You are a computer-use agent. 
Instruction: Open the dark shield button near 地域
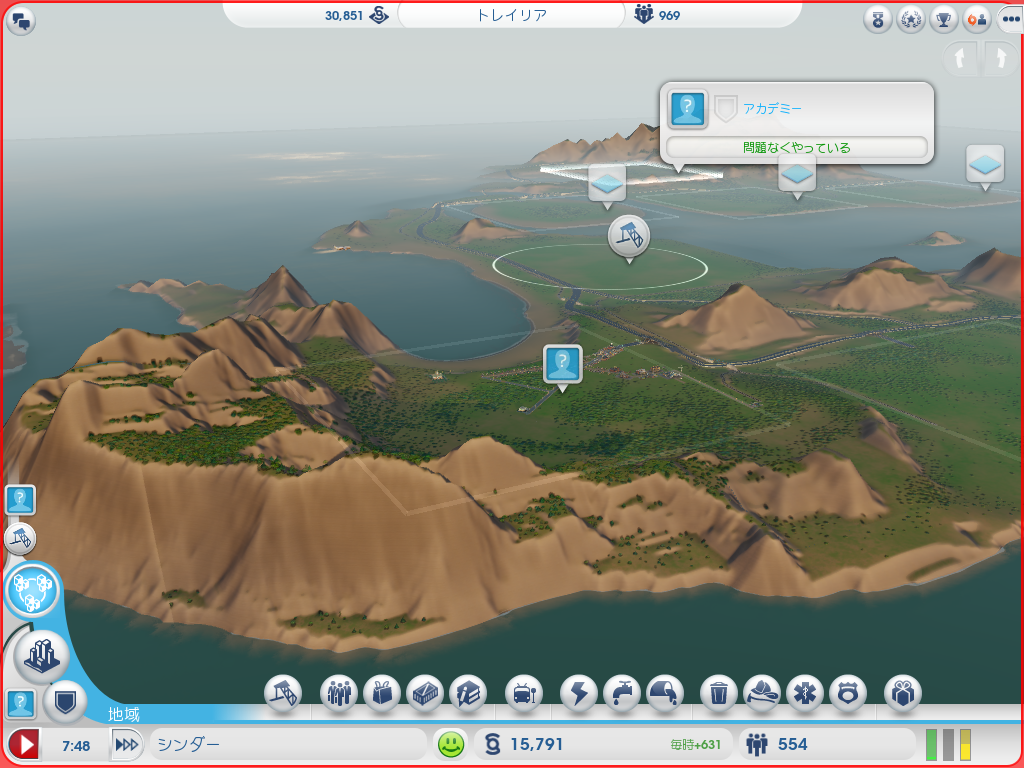pos(65,703)
